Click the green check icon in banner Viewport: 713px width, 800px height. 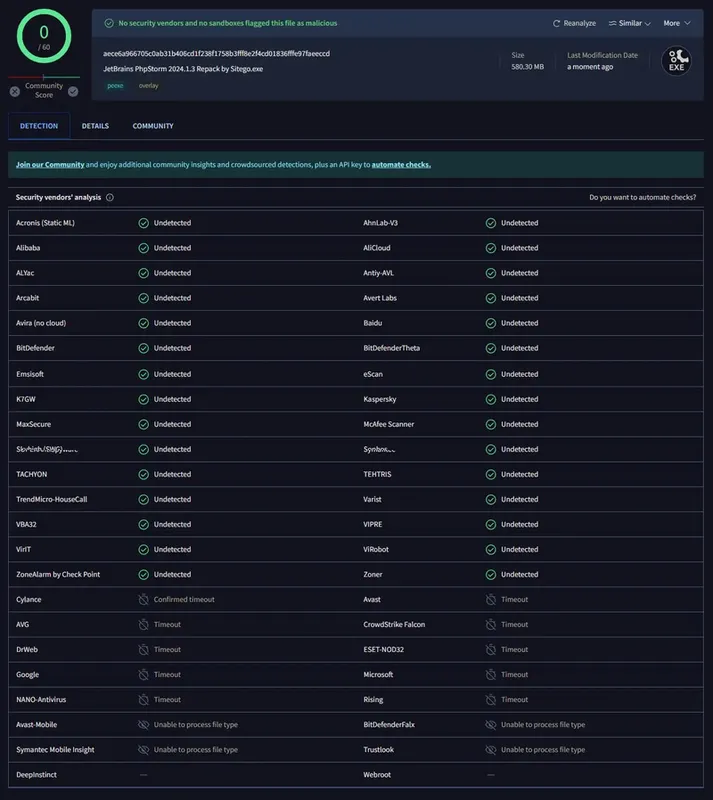point(109,23)
